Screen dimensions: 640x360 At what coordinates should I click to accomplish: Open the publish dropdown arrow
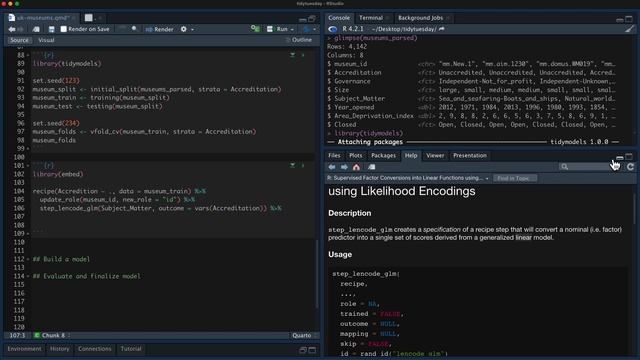coord(314,30)
